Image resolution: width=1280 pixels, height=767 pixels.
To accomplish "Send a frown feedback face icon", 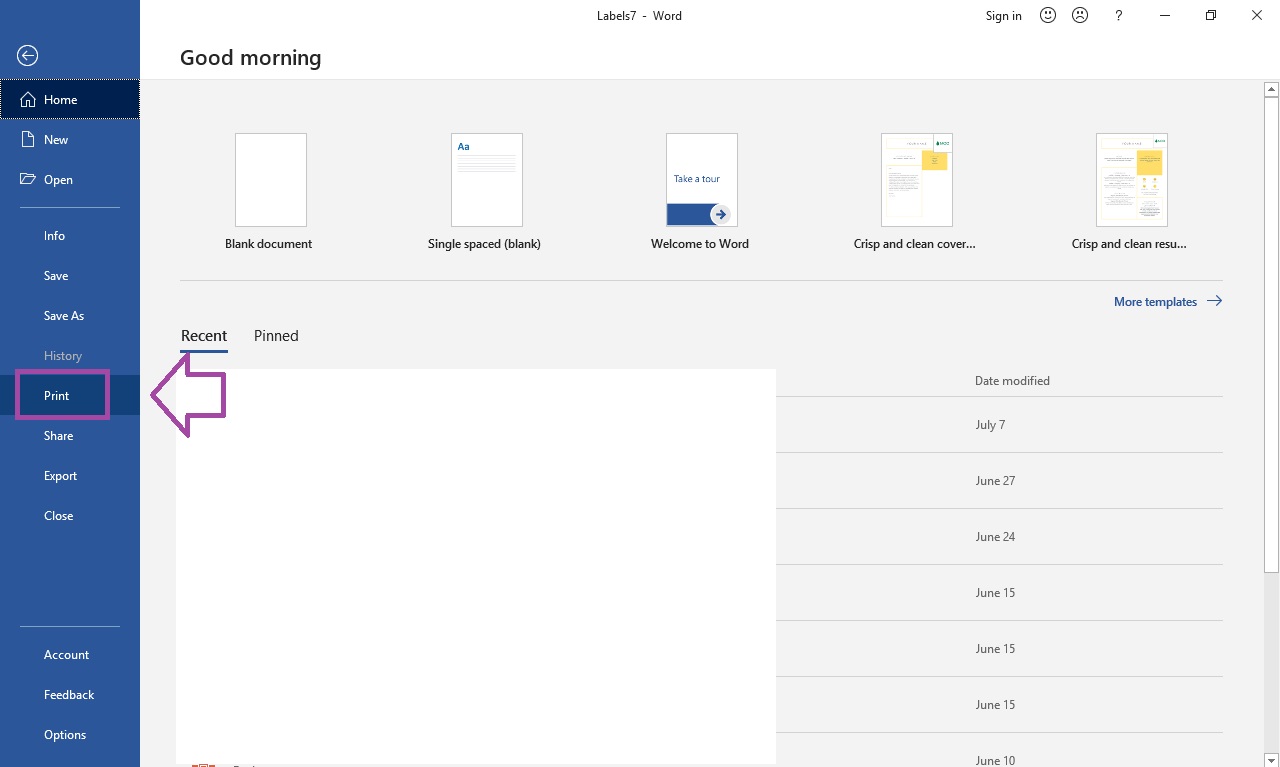I will [1080, 15].
